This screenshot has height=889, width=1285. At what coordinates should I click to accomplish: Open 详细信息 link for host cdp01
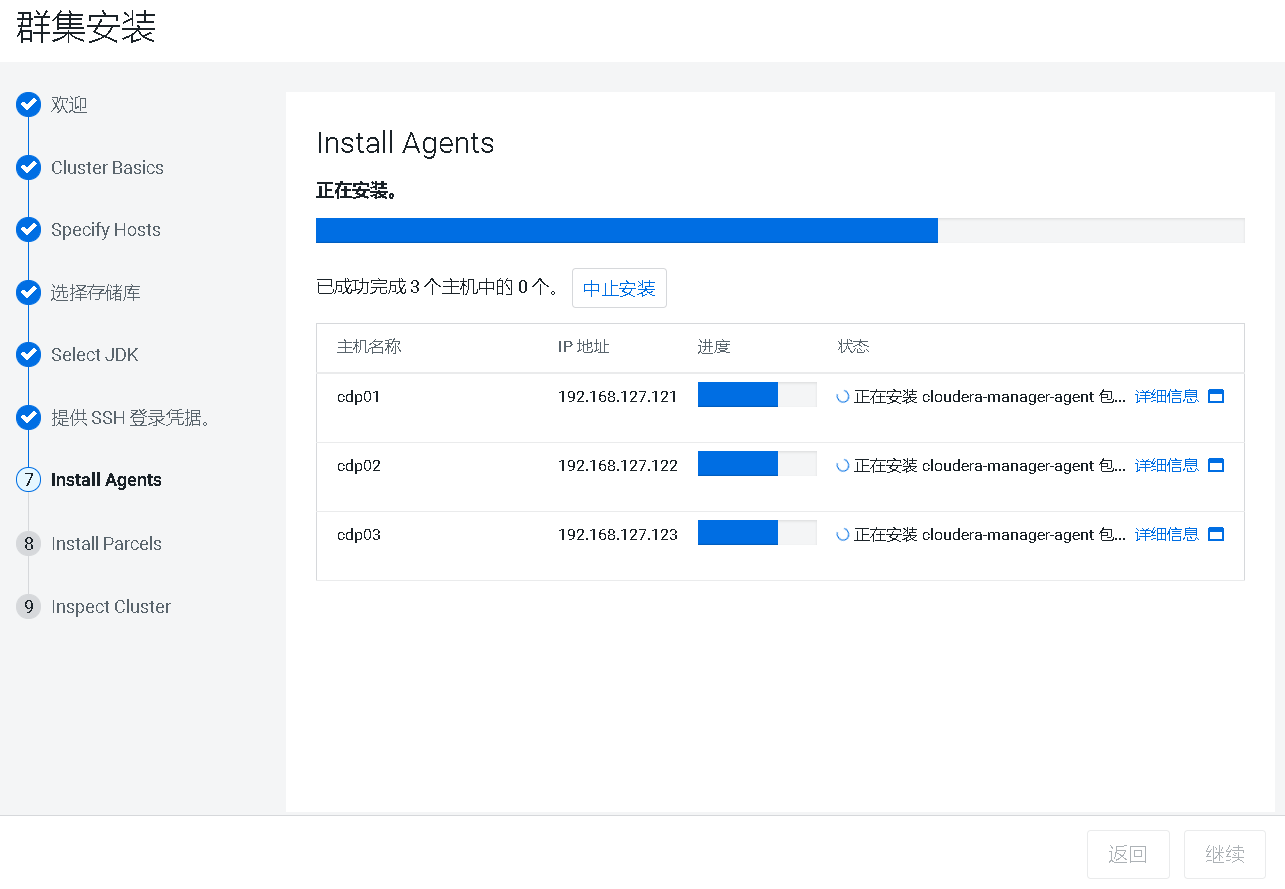pyautogui.click(x=1167, y=396)
